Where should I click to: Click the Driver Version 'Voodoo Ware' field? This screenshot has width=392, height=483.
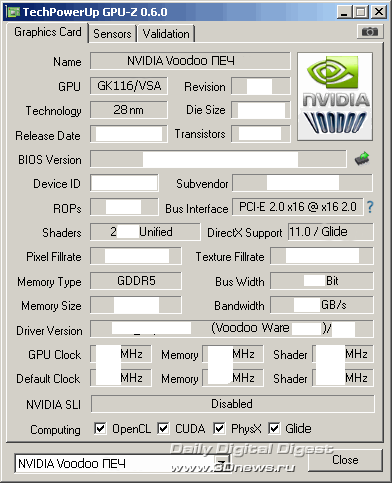point(232,328)
